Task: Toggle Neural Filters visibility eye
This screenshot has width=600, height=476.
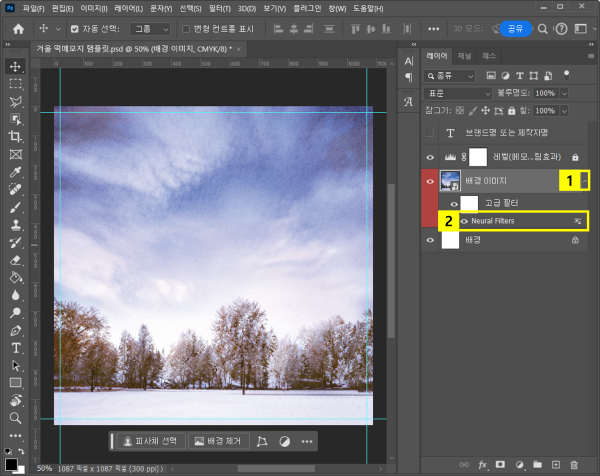Action: click(x=464, y=221)
